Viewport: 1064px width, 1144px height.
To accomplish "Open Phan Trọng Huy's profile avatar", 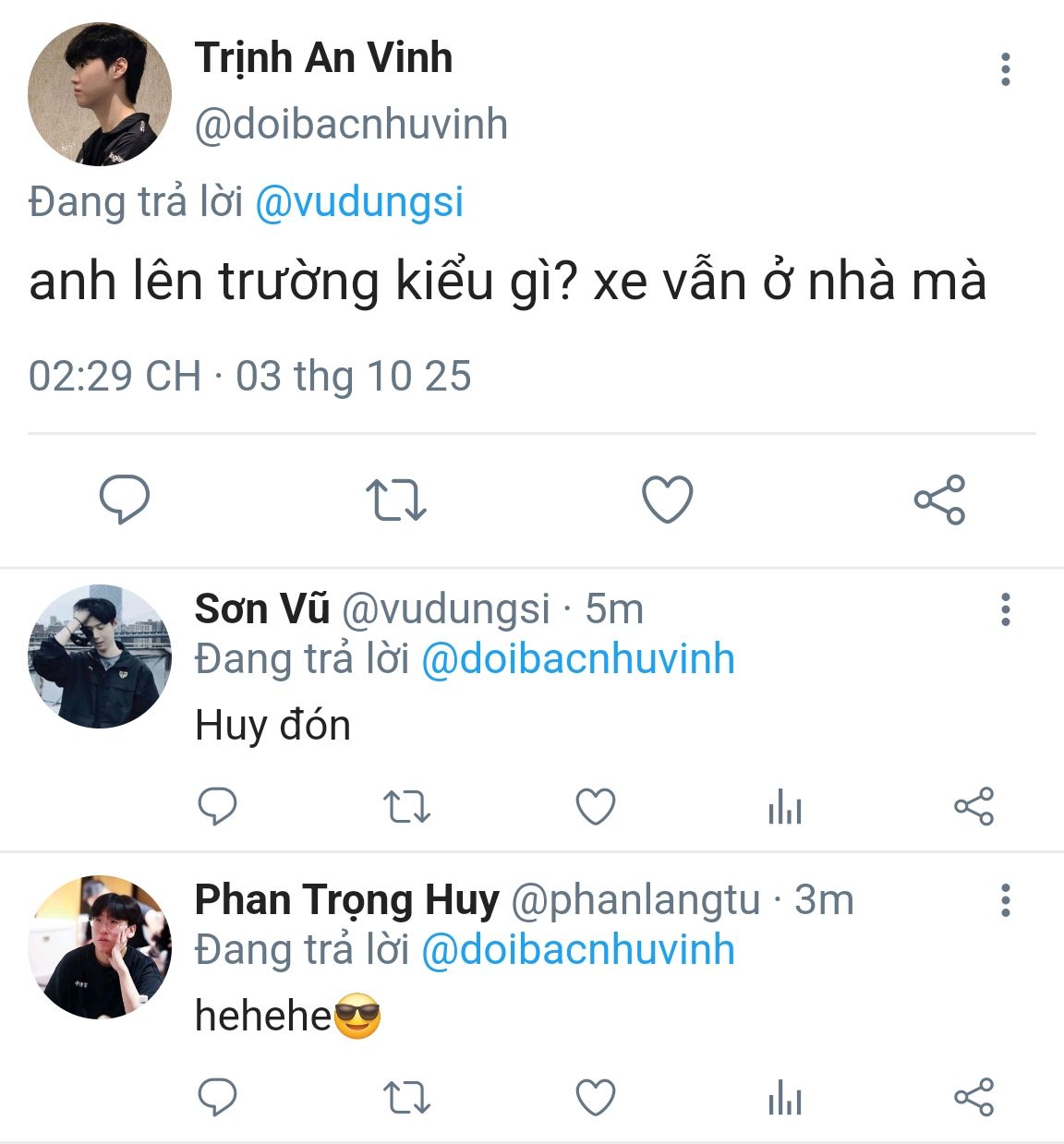I will coord(100,947).
